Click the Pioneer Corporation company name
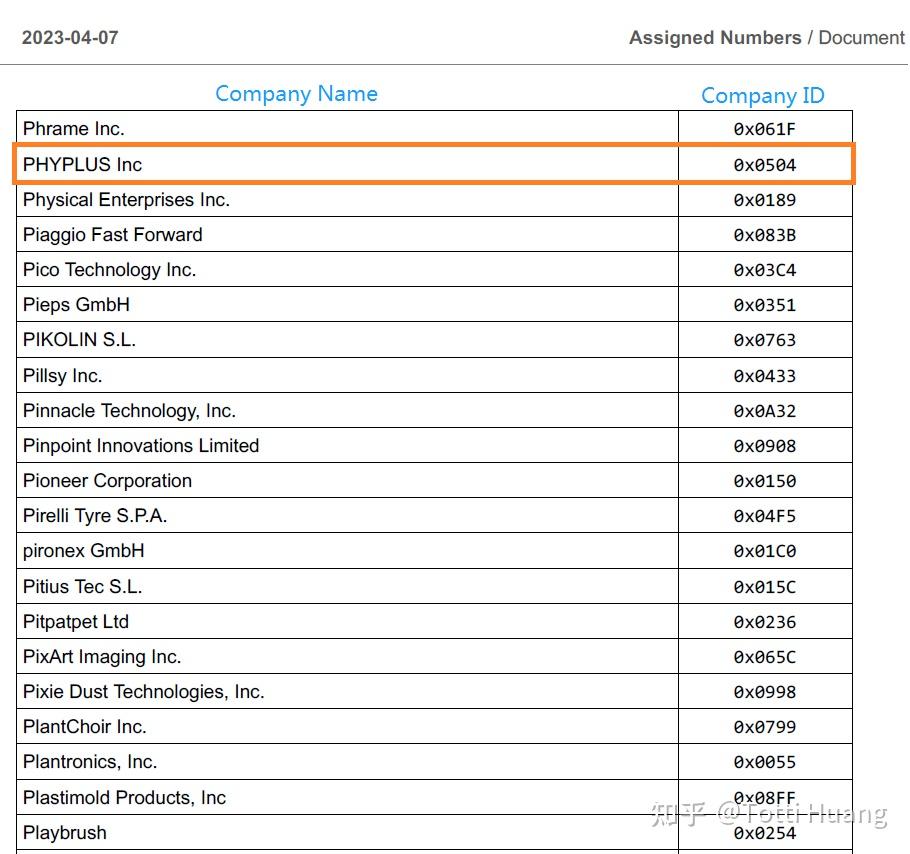 click(107, 480)
